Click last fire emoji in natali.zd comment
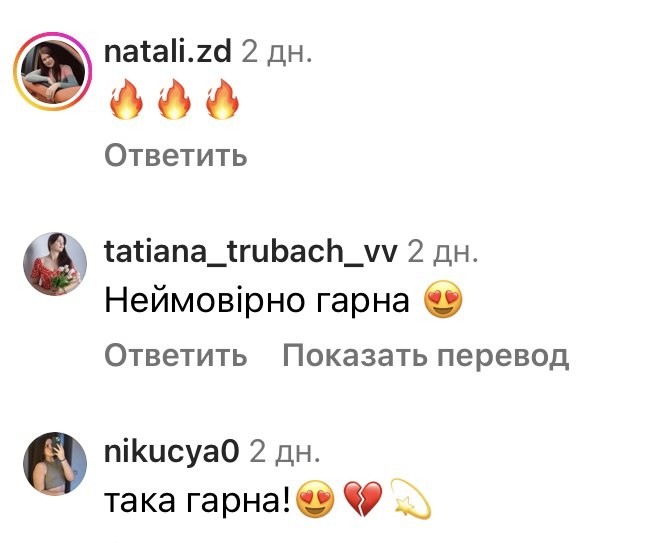The height and width of the screenshot is (543, 660). [222, 100]
